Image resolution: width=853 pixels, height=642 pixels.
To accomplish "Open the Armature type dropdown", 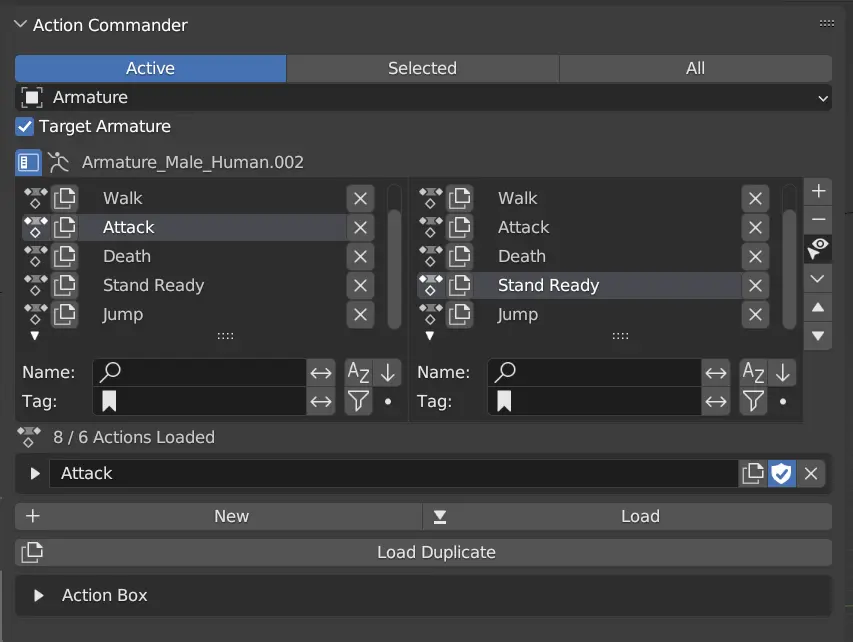I will 423,97.
